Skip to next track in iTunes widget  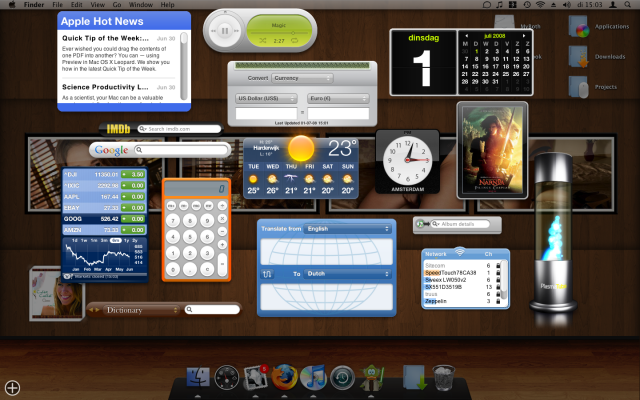click(237, 31)
